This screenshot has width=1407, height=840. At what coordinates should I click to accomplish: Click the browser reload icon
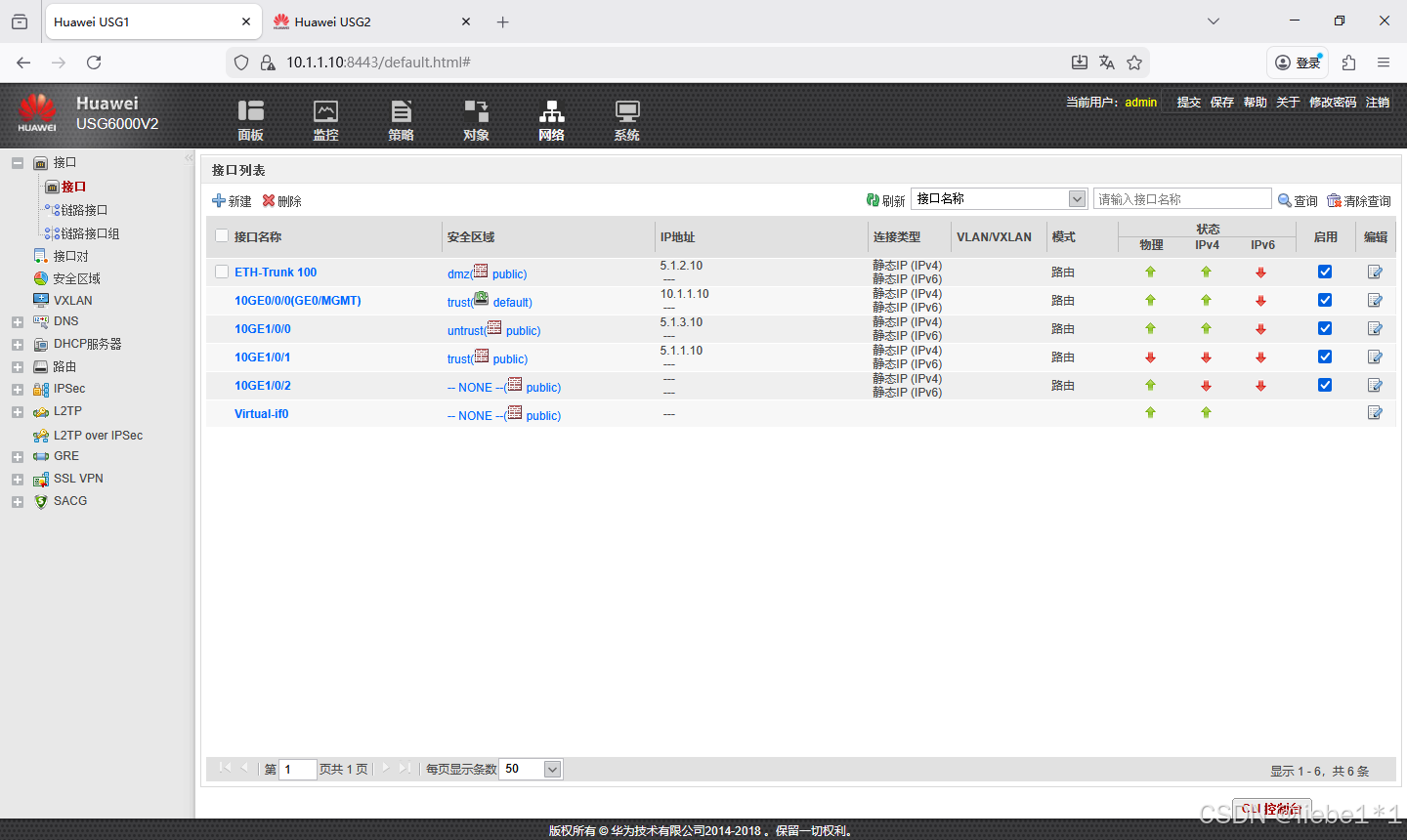[94, 63]
